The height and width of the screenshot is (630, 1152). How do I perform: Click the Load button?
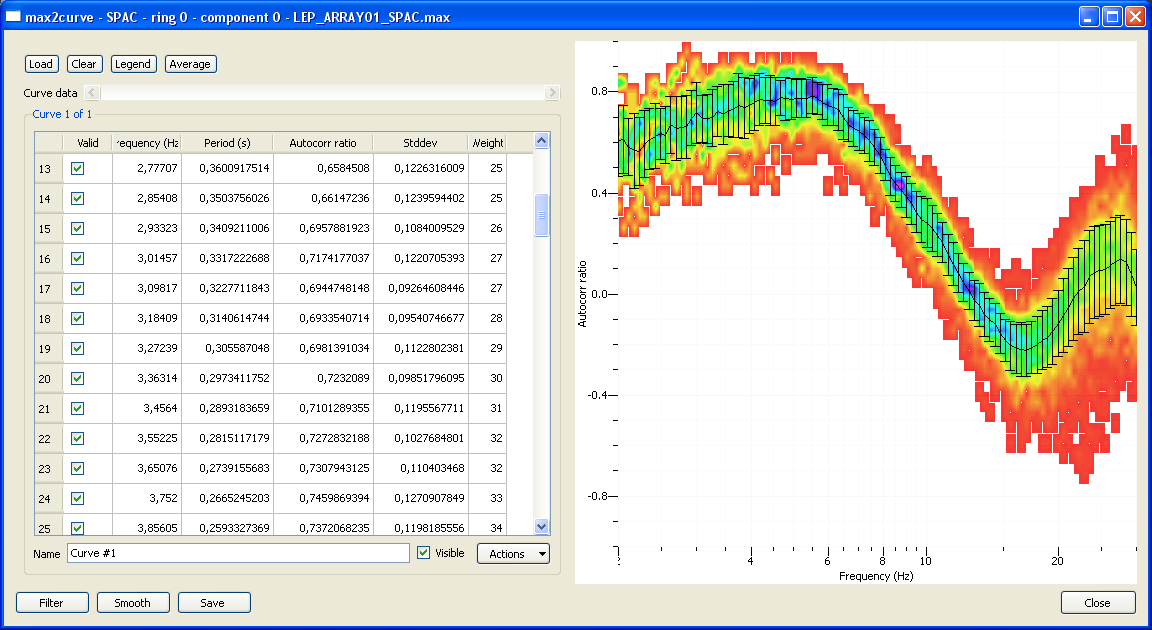[x=41, y=64]
